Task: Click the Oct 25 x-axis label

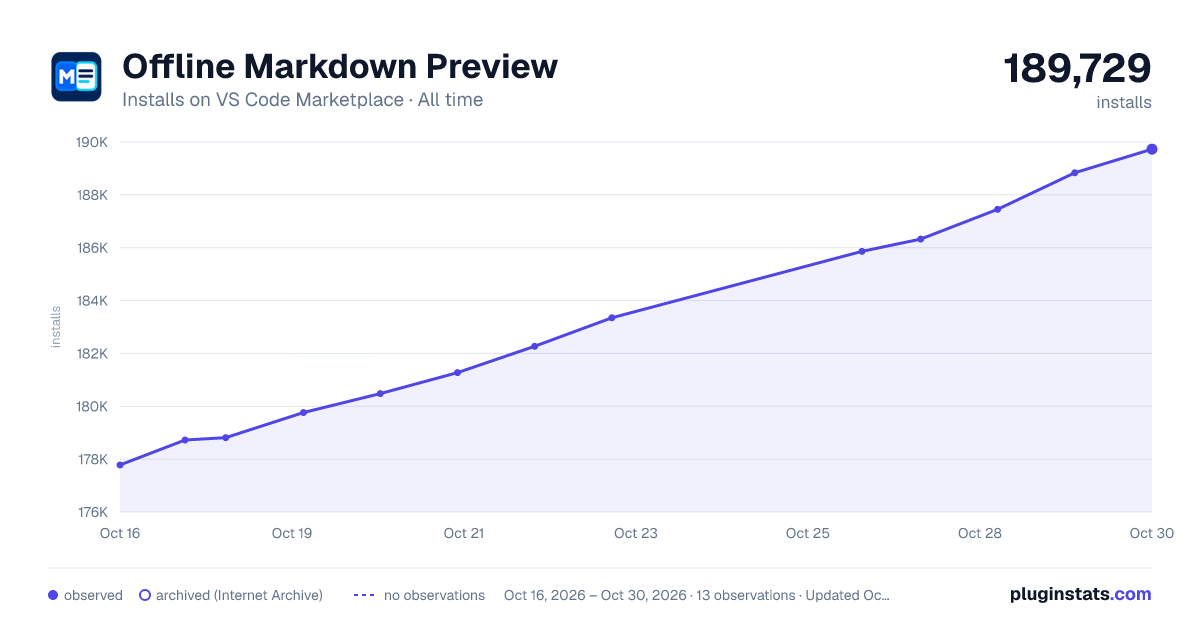Action: (808, 533)
